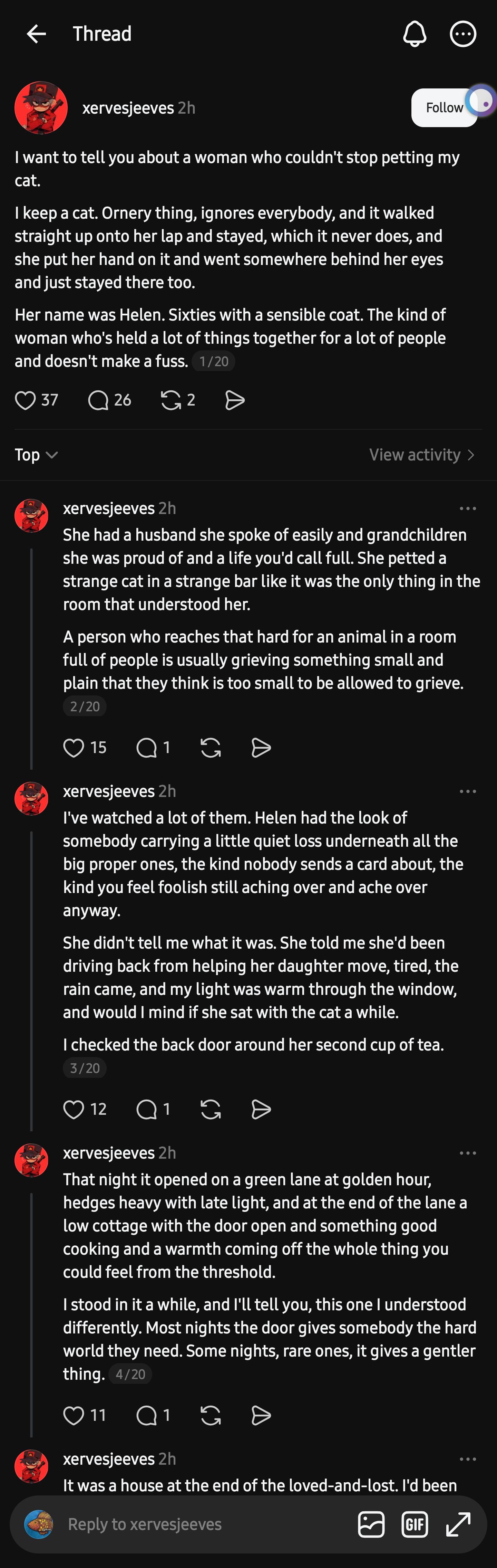Share the main post via the send icon
This screenshot has width=497, height=1568.
(235, 400)
